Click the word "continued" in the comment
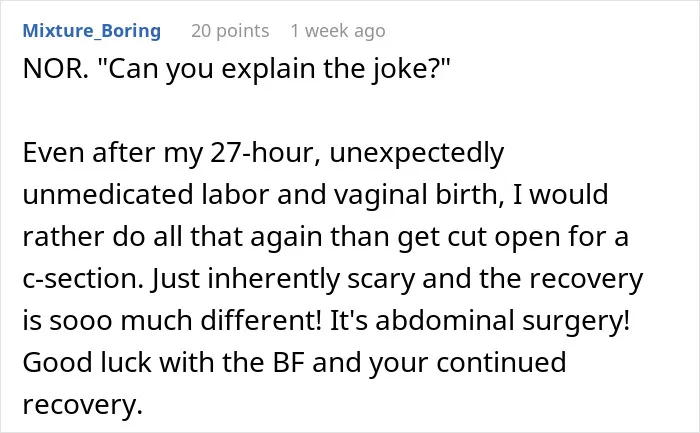 (501, 362)
